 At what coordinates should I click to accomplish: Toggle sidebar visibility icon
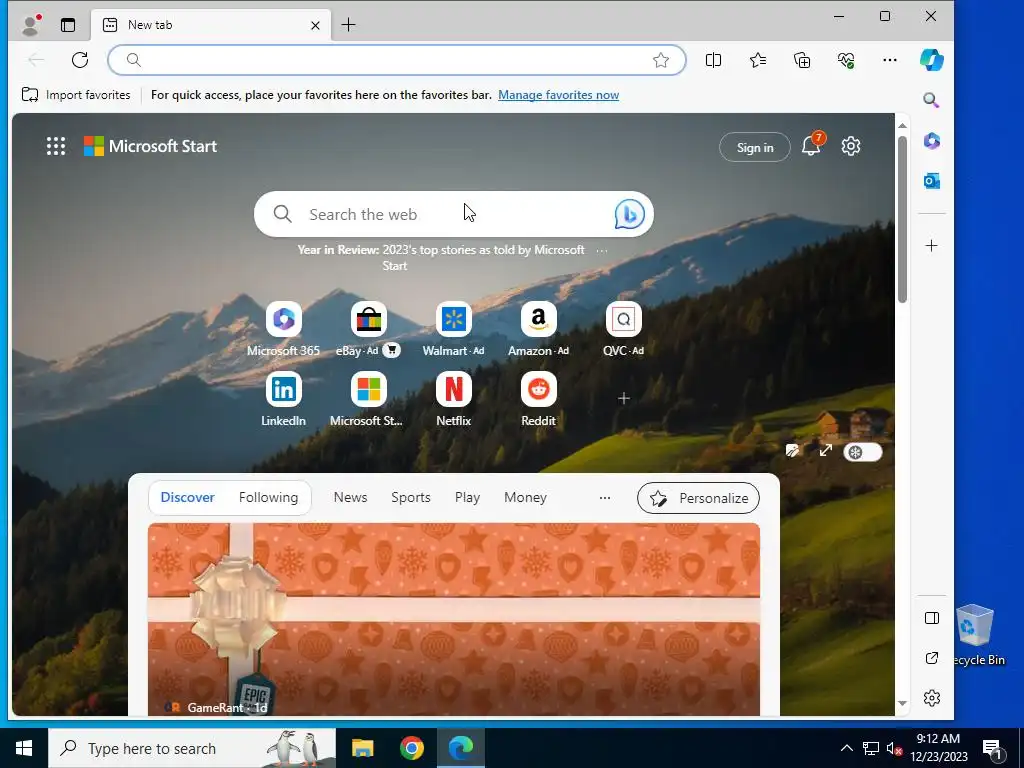tap(932, 618)
